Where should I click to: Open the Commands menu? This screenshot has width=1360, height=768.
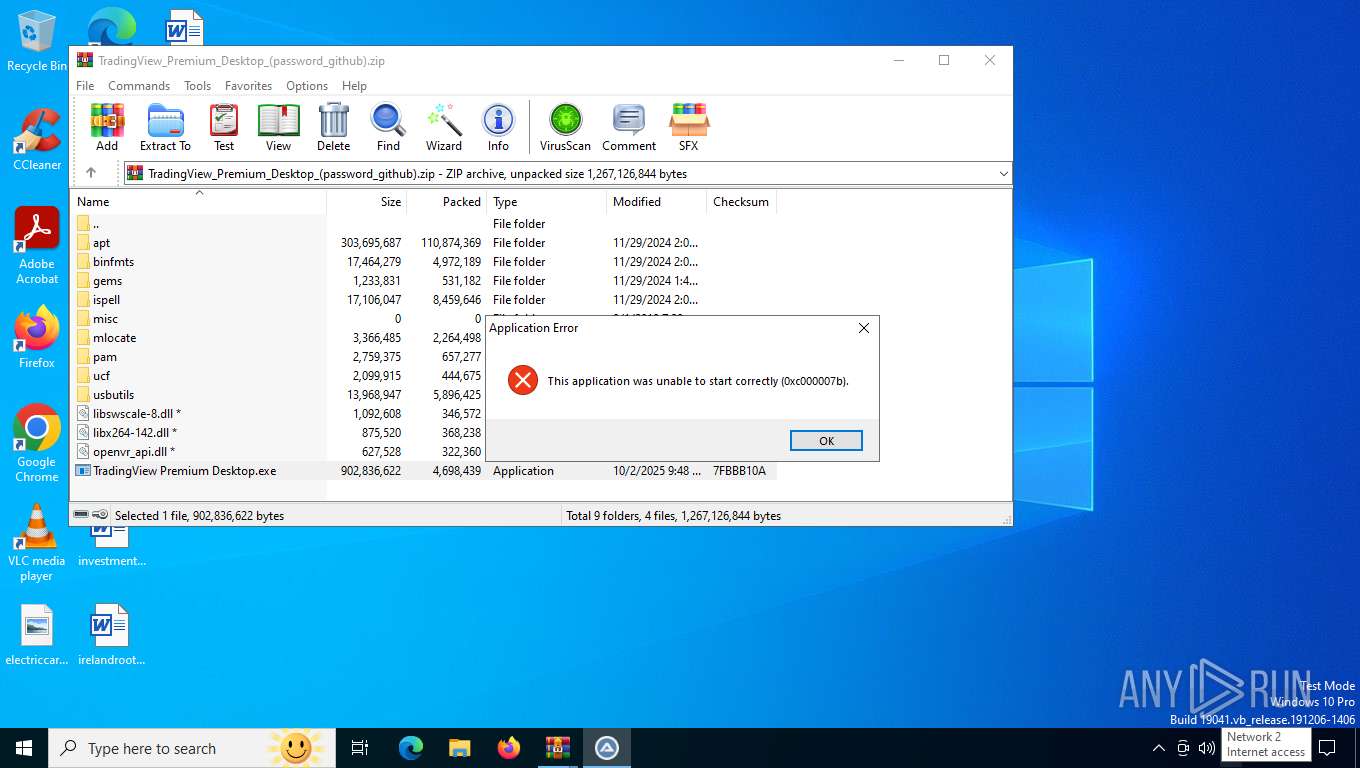(139, 86)
